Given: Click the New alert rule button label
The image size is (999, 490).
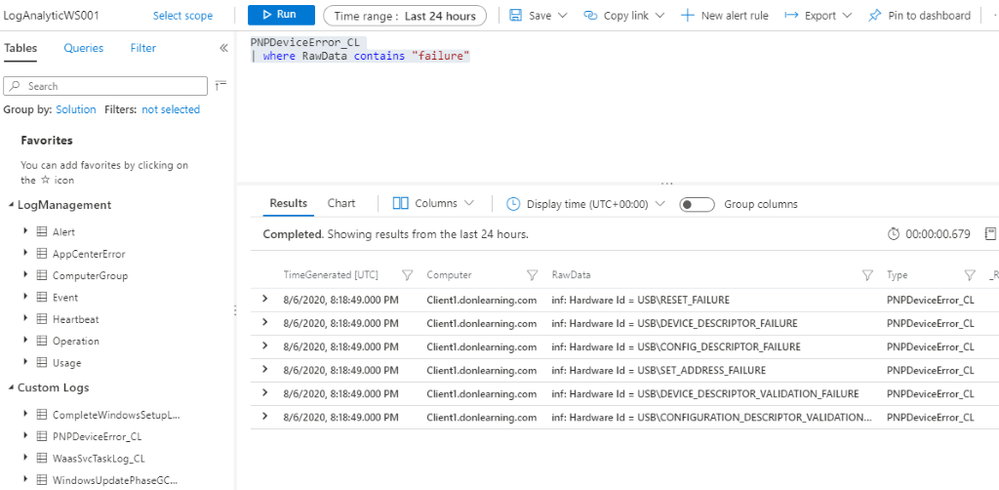Looking at the screenshot, I should pos(735,16).
